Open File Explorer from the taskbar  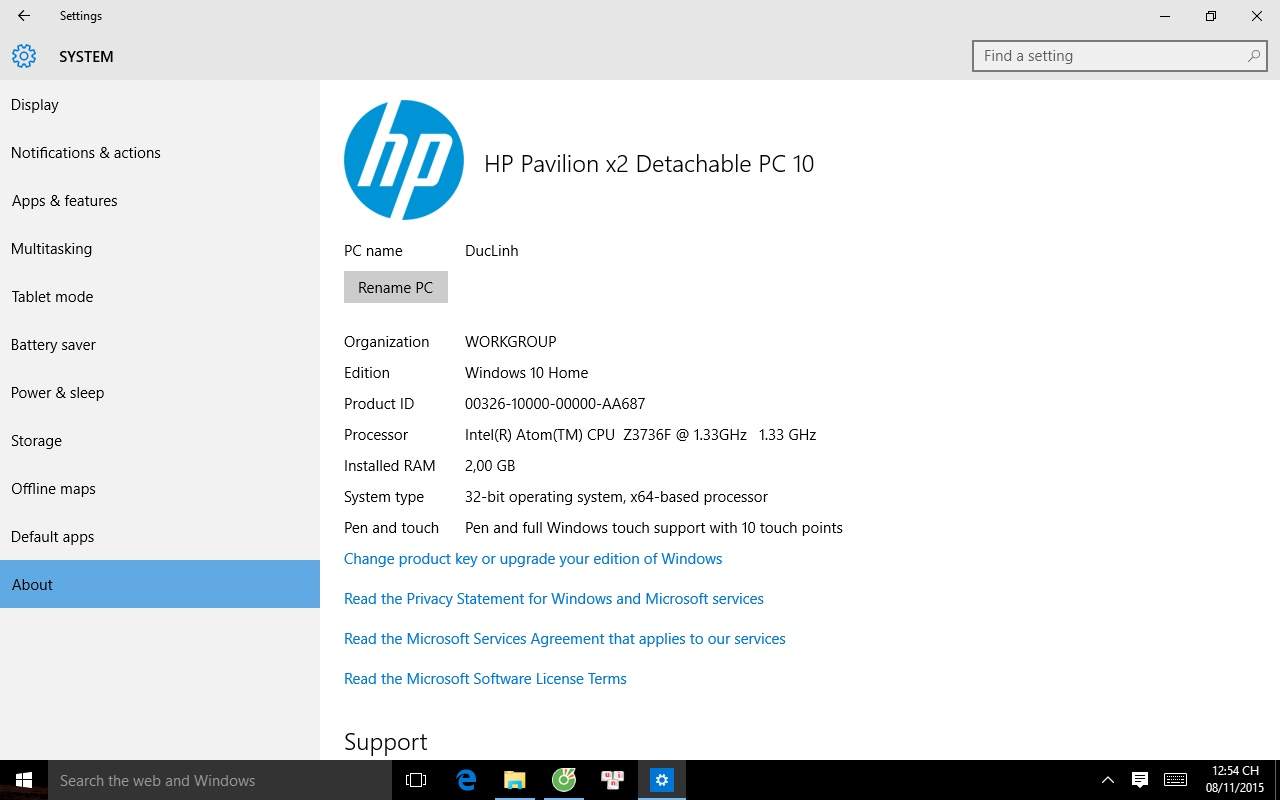[515, 780]
